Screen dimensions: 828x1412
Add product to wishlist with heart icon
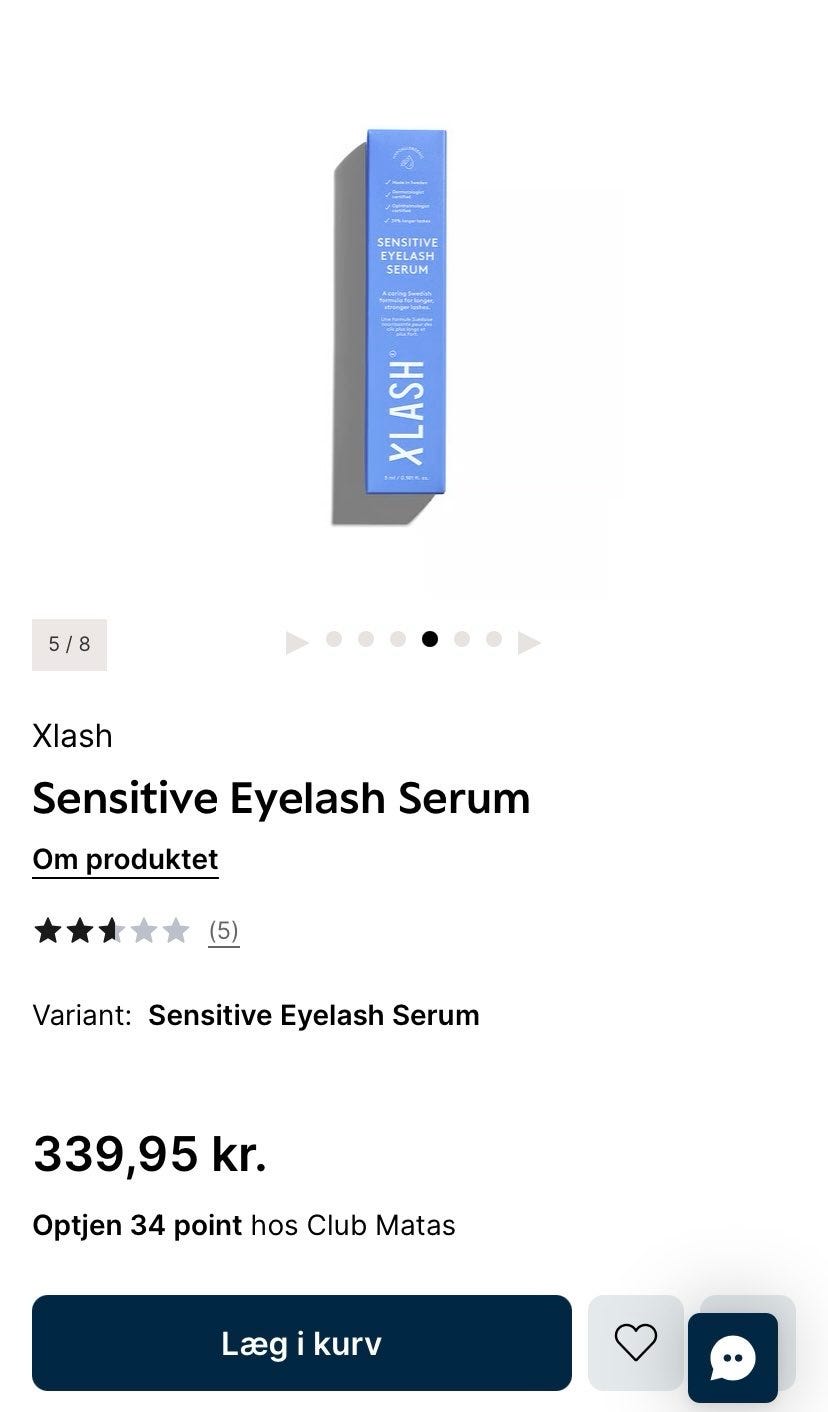point(635,1342)
